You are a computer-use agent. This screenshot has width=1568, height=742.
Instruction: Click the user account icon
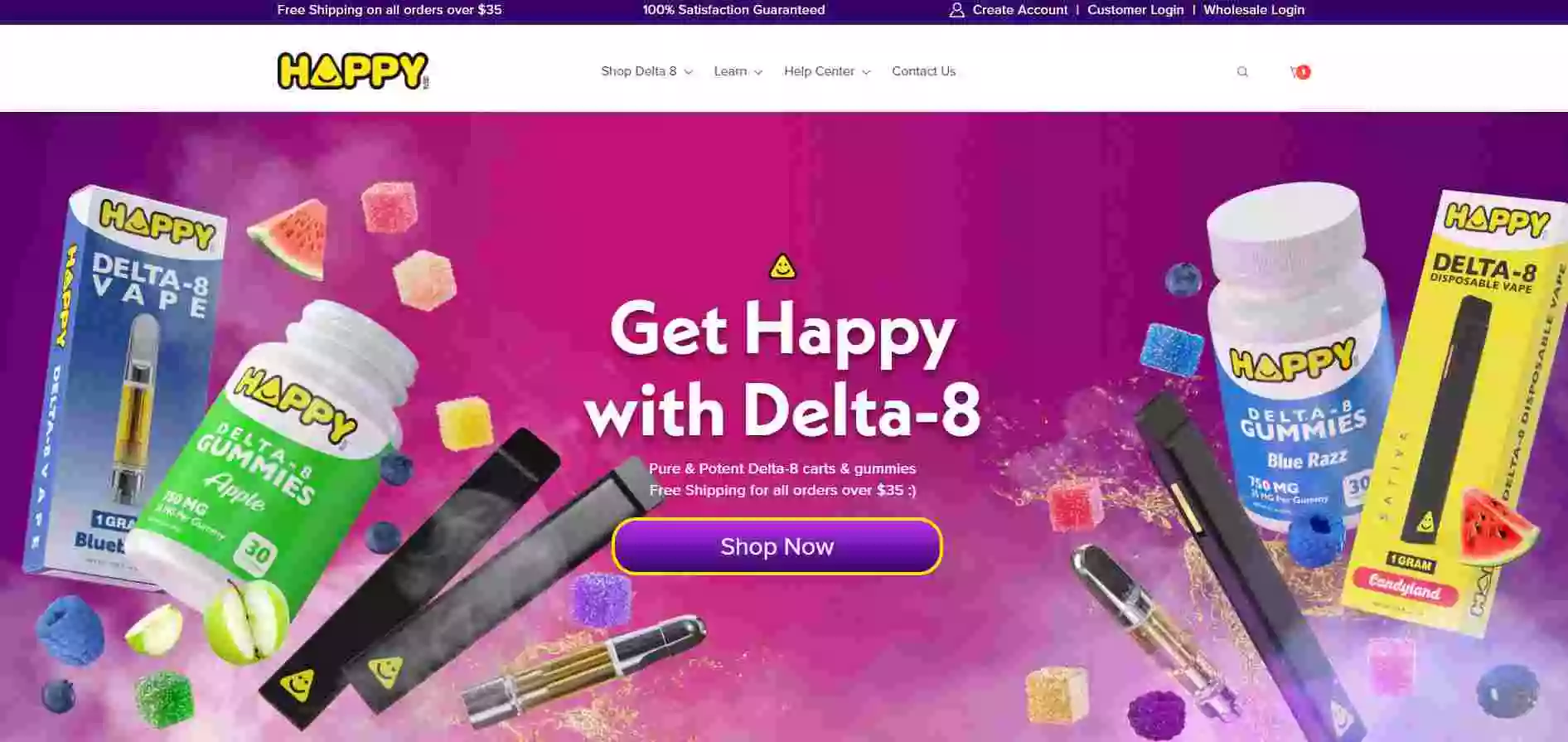coord(956,10)
